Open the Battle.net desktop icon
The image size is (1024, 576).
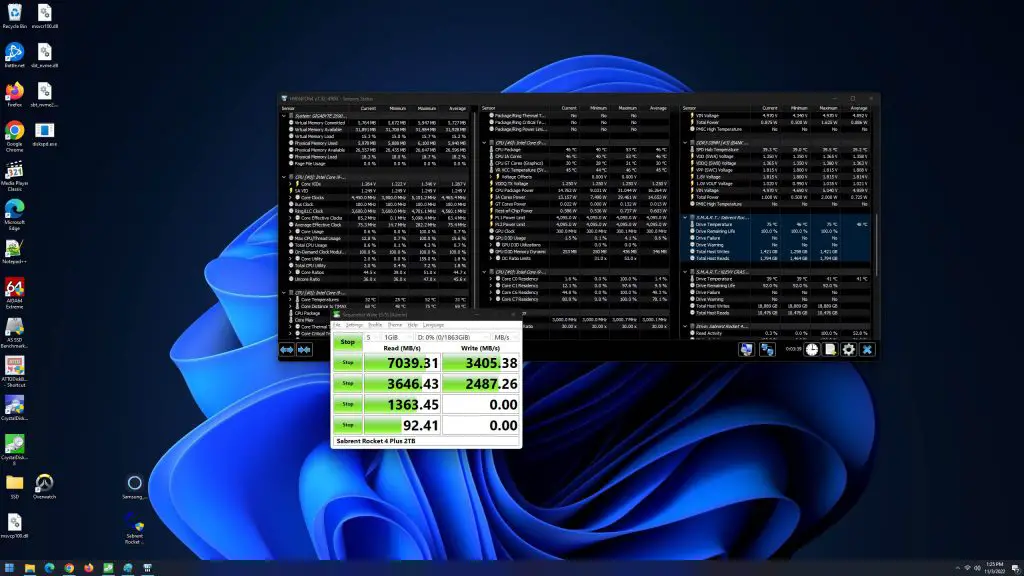click(x=14, y=55)
